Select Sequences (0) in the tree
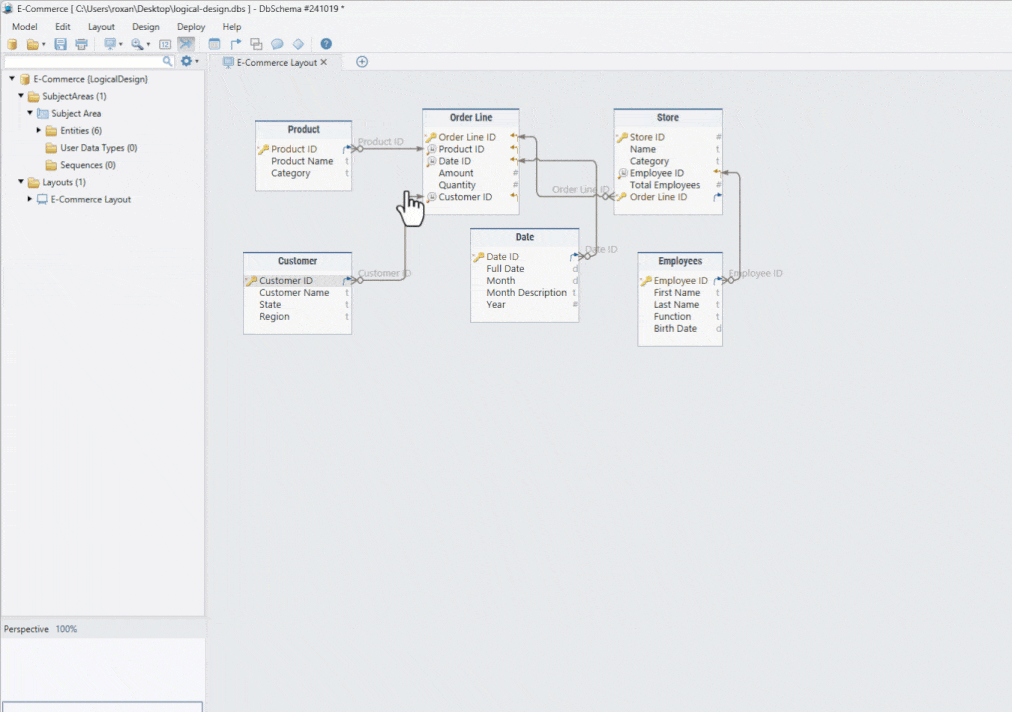The height and width of the screenshot is (712, 1012). pos(88,165)
